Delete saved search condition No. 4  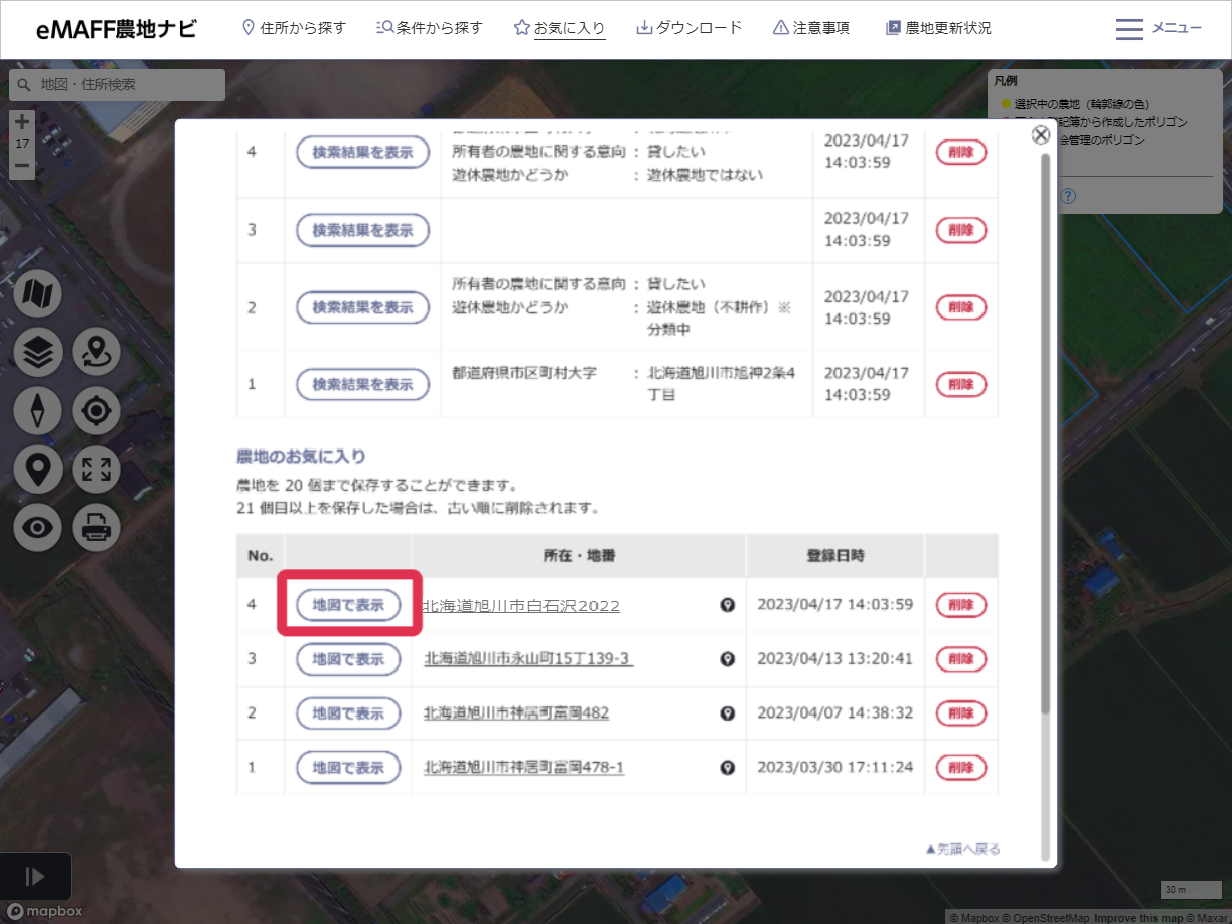[961, 152]
